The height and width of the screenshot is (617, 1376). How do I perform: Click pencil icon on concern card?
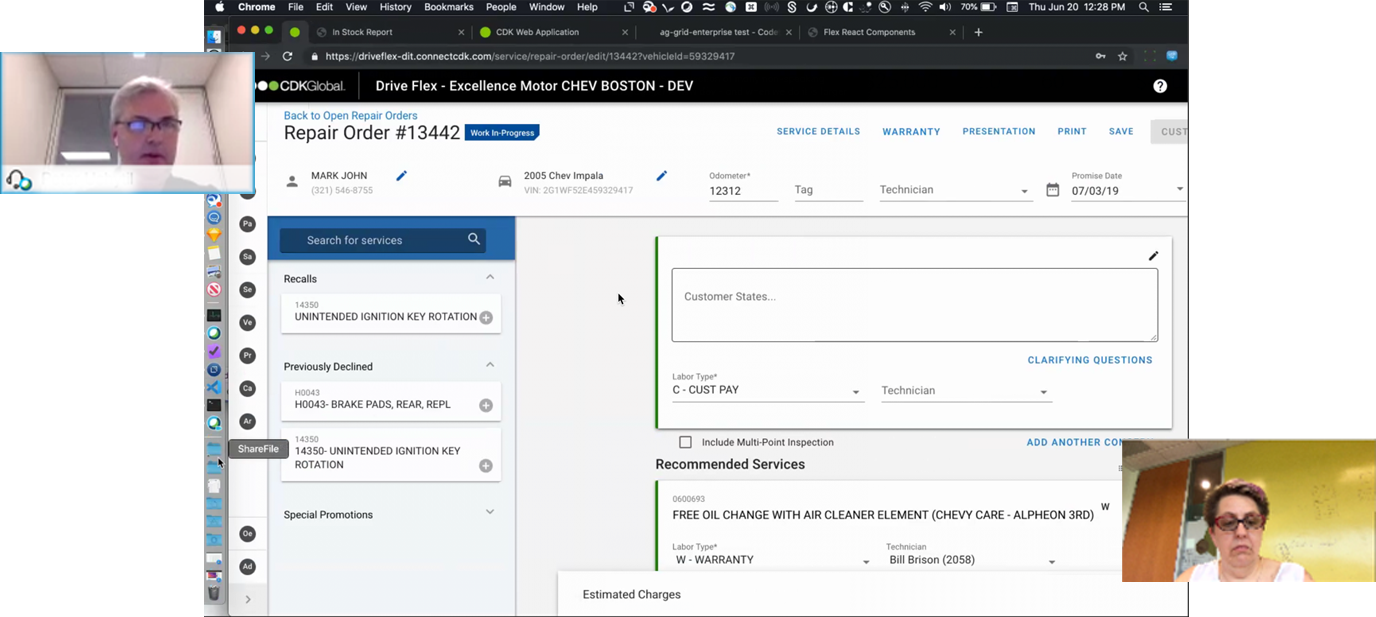pyautogui.click(x=1153, y=256)
